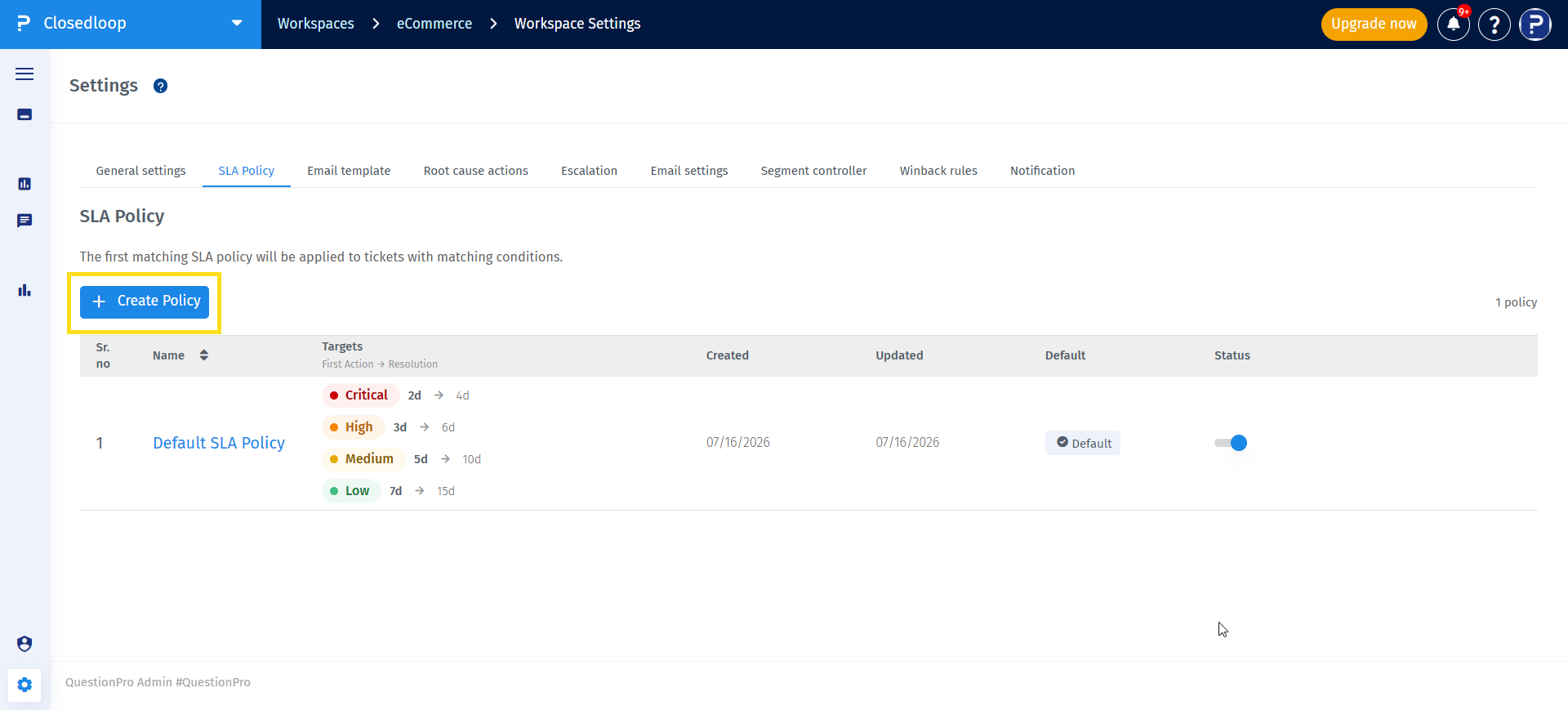
Task: Click the Status column header
Action: point(1232,355)
